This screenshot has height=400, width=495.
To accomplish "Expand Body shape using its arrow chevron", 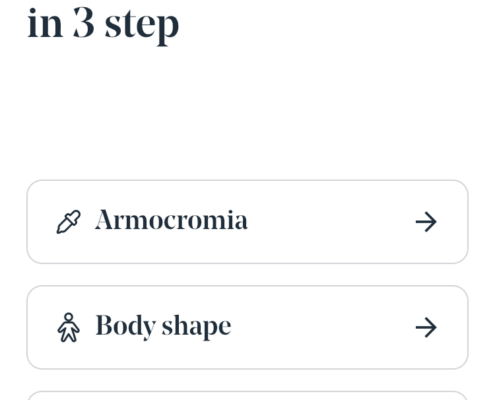I will (426, 327).
